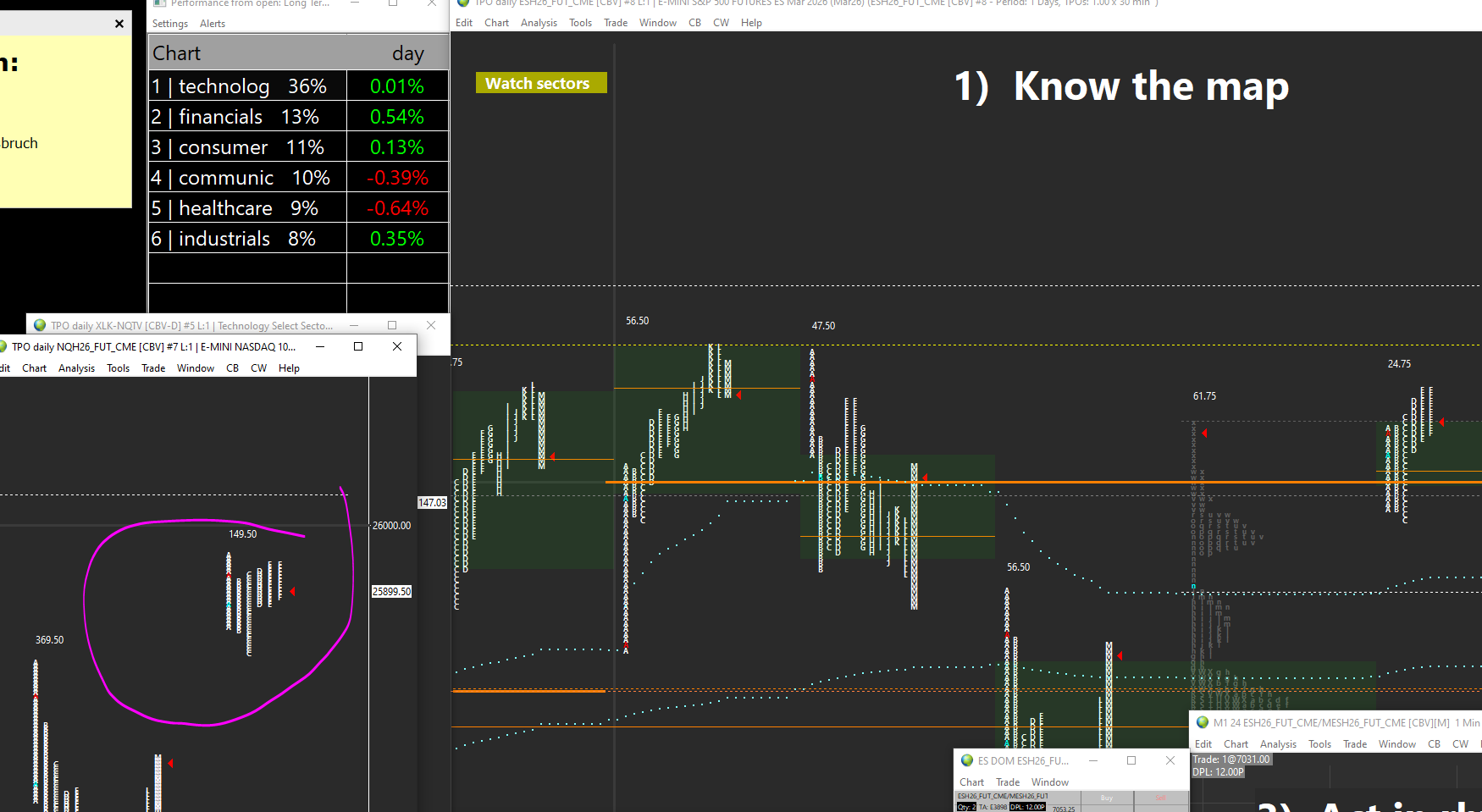Open Tools menu in NQH26 NASDAQ window

pyautogui.click(x=119, y=368)
